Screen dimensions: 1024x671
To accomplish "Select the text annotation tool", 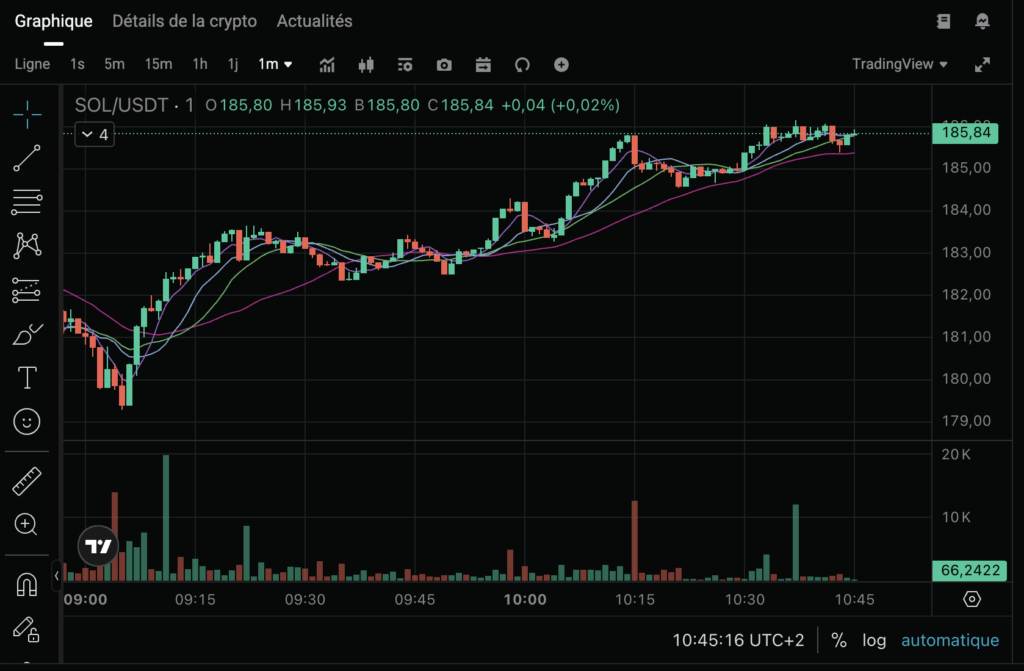I will click(x=27, y=377).
